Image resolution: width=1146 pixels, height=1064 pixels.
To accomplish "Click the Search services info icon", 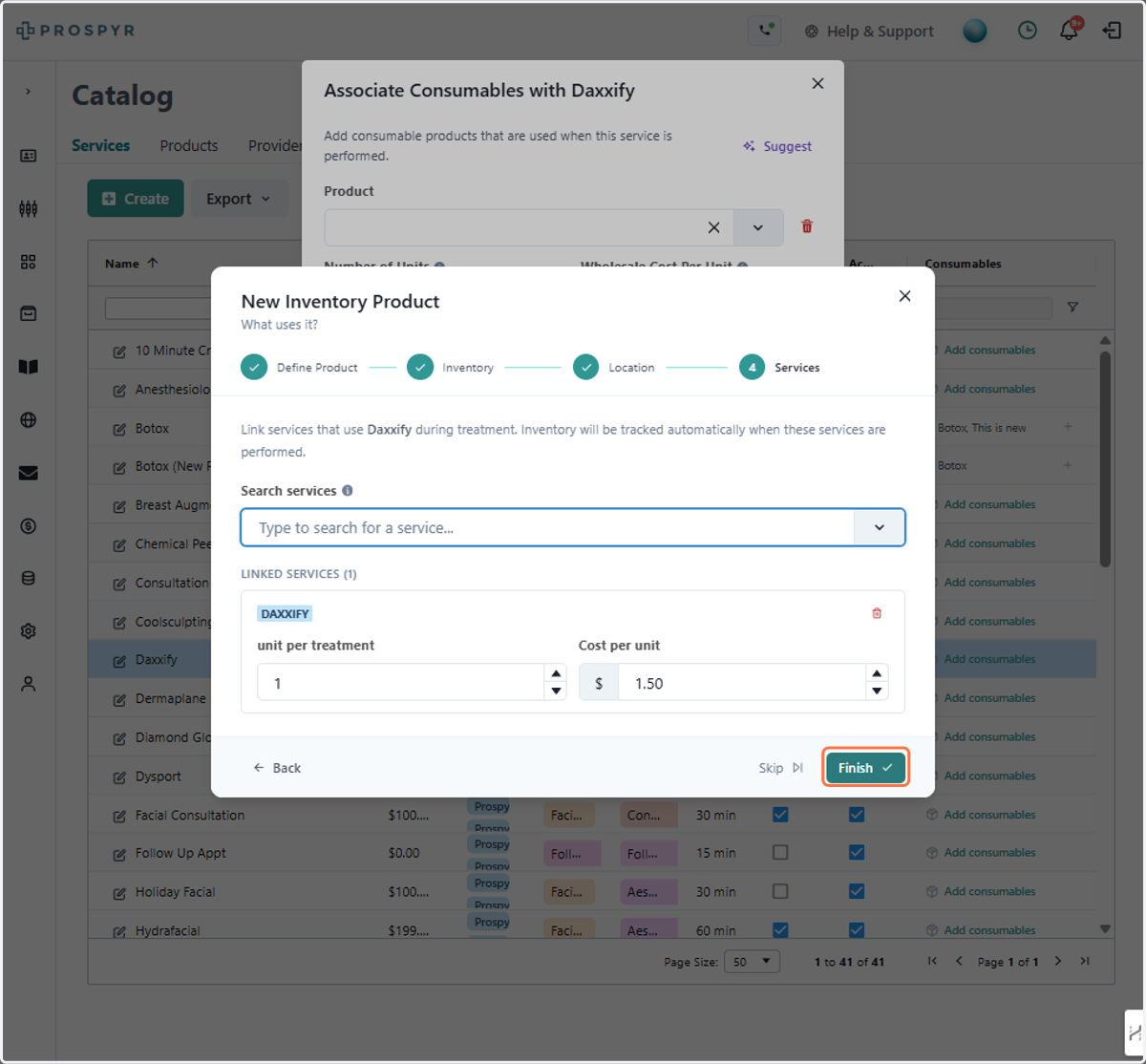I will [x=348, y=490].
